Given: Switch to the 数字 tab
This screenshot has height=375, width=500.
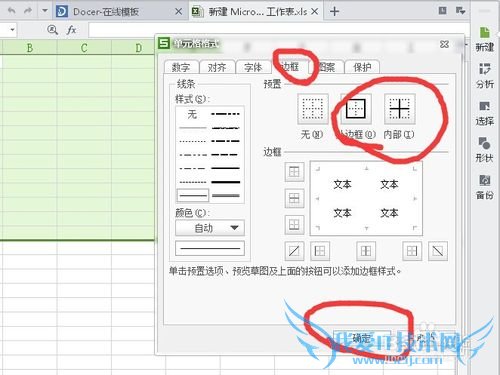Looking at the screenshot, I should coord(181,67).
